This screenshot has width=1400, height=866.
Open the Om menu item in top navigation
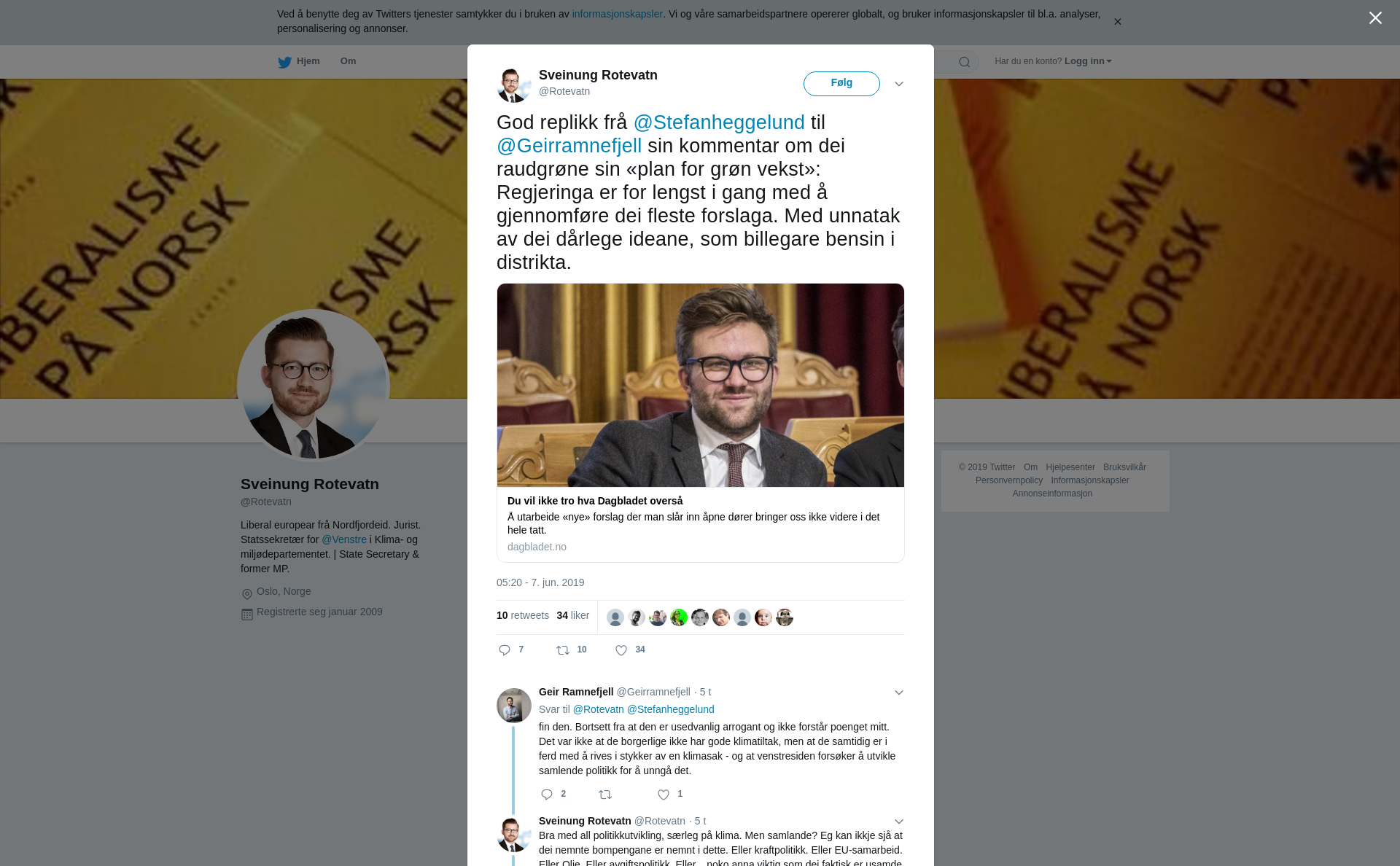[x=348, y=61]
